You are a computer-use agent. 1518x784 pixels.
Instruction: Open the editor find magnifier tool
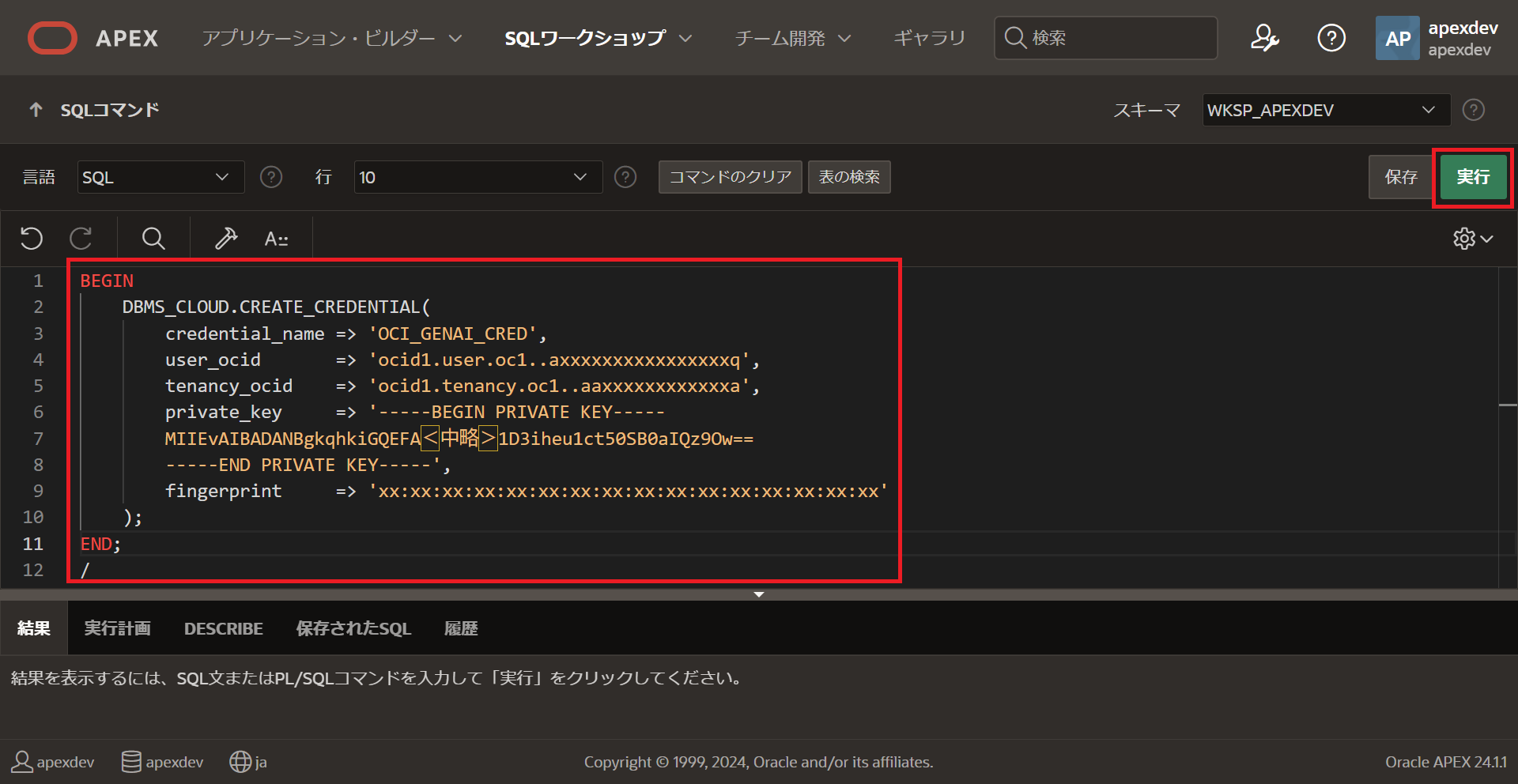(x=153, y=238)
